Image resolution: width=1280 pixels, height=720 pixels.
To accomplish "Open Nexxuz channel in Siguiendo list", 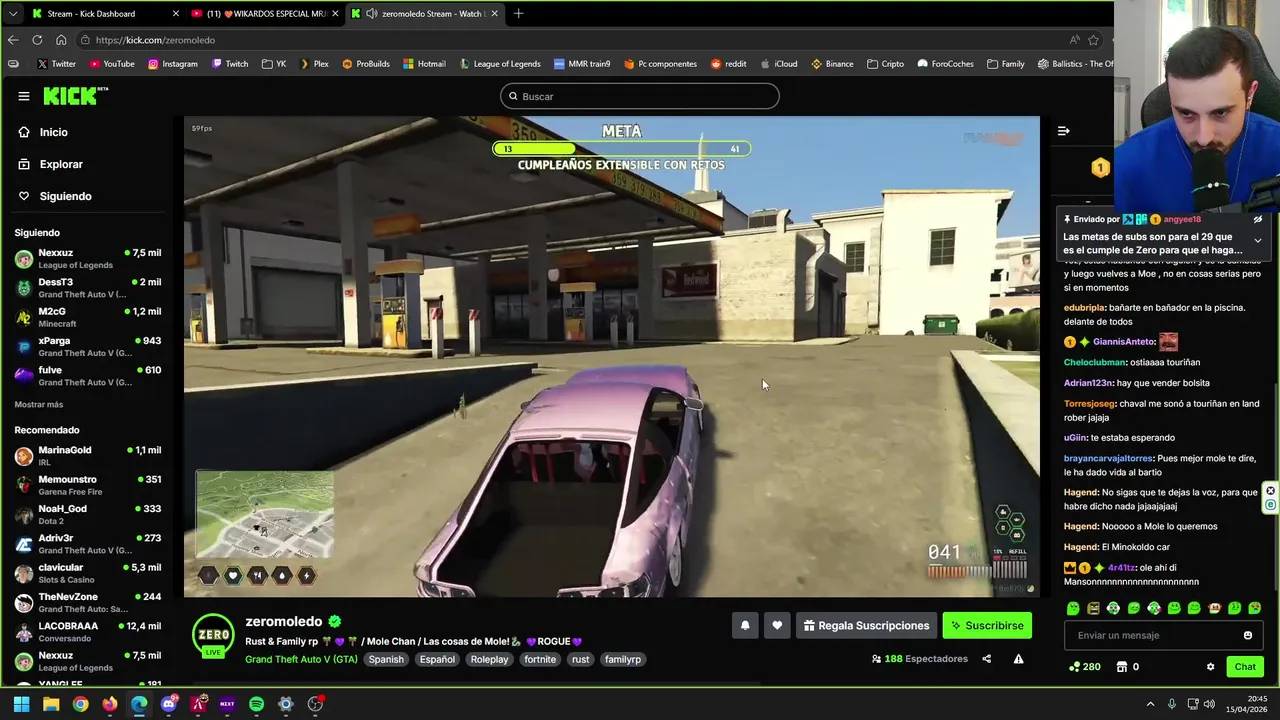I will click(88, 258).
